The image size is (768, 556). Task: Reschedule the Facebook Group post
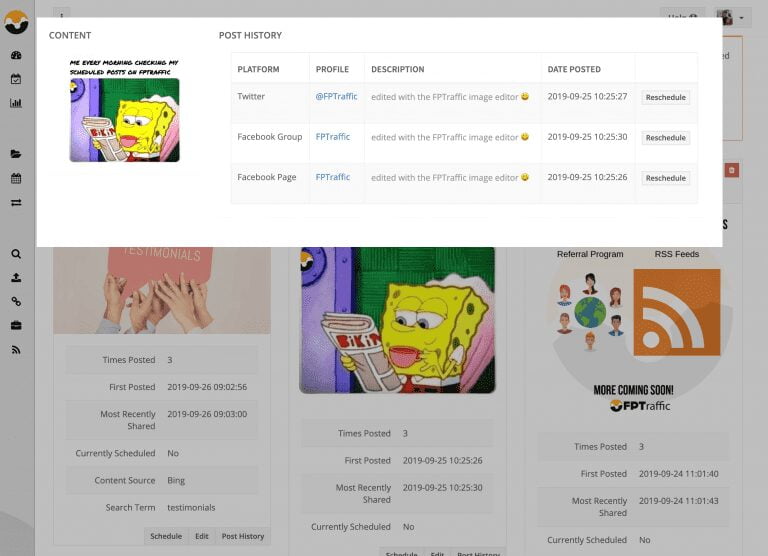pyautogui.click(x=665, y=138)
